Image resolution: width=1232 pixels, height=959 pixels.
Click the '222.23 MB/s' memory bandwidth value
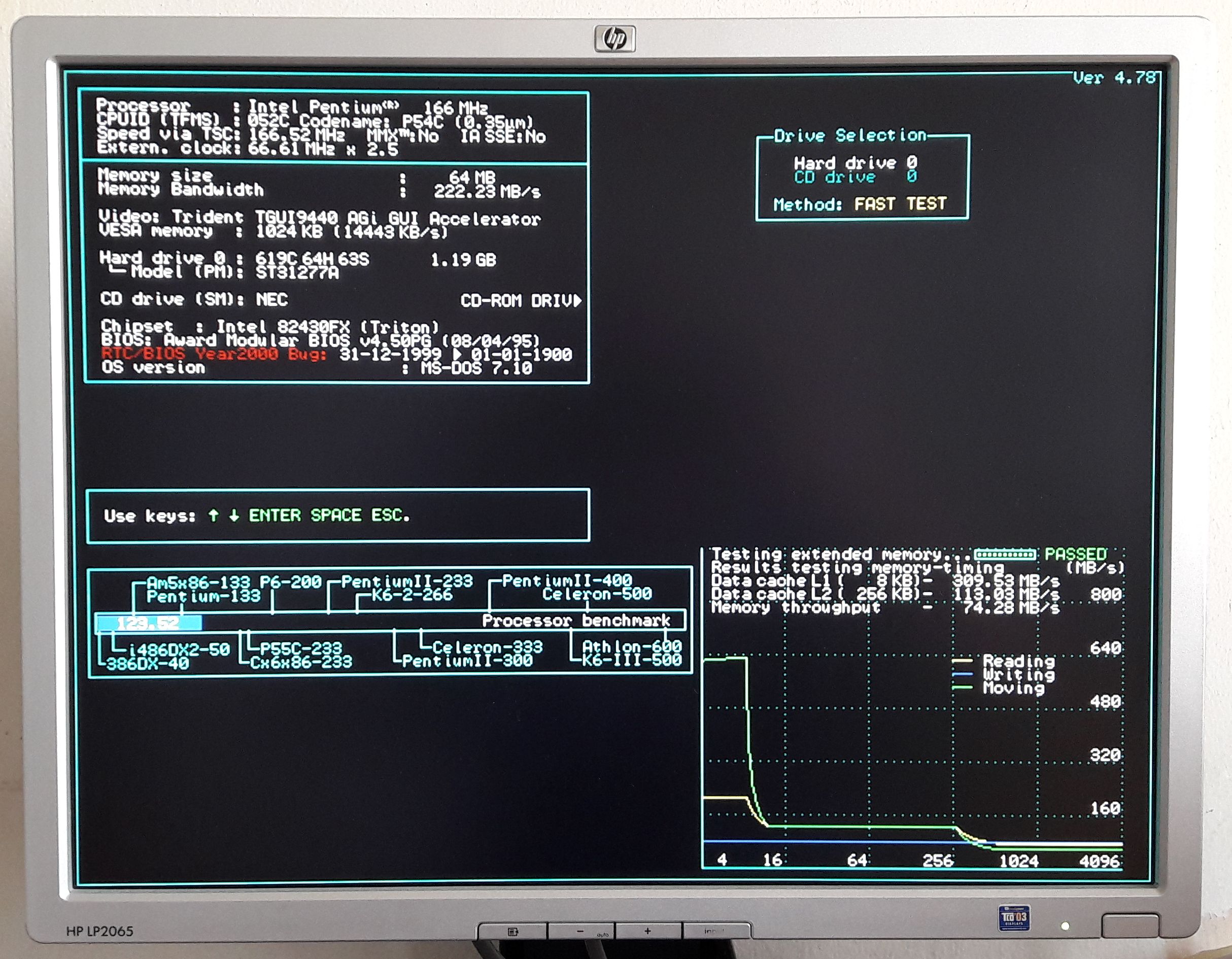[487, 191]
